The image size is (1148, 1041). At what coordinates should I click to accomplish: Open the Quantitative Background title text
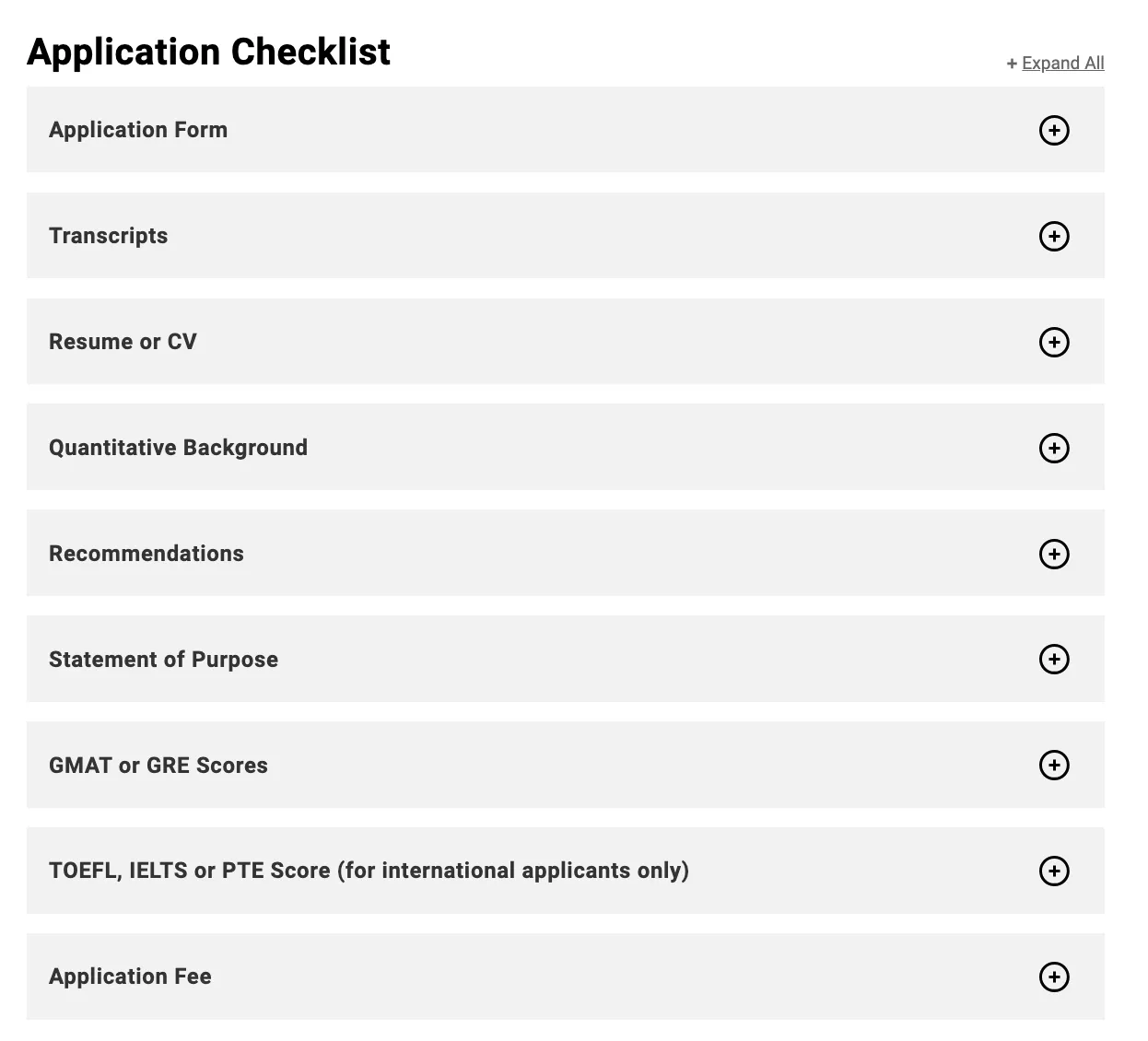coord(178,448)
